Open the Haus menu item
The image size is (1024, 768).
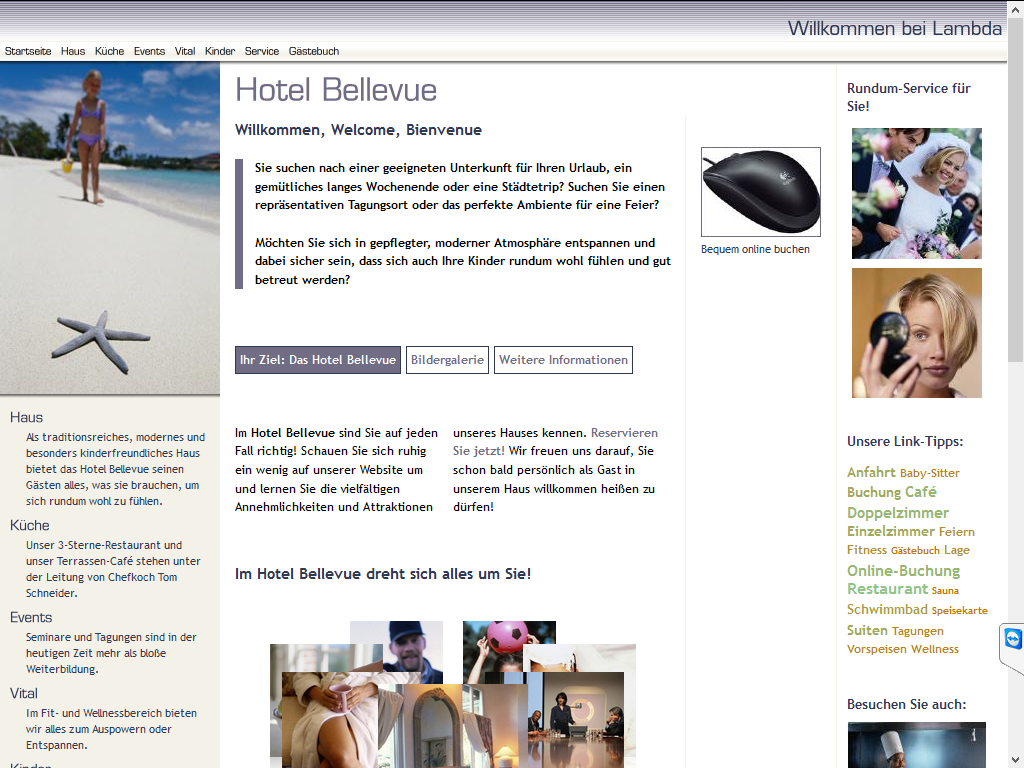73,51
